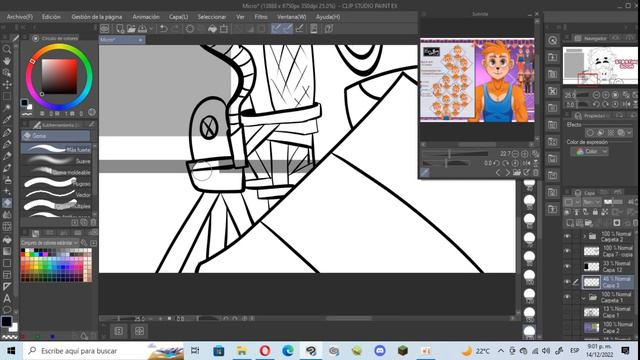This screenshot has width=640, height=360.
Task: Open the Gestión de la página menu
Action: [x=97, y=17]
